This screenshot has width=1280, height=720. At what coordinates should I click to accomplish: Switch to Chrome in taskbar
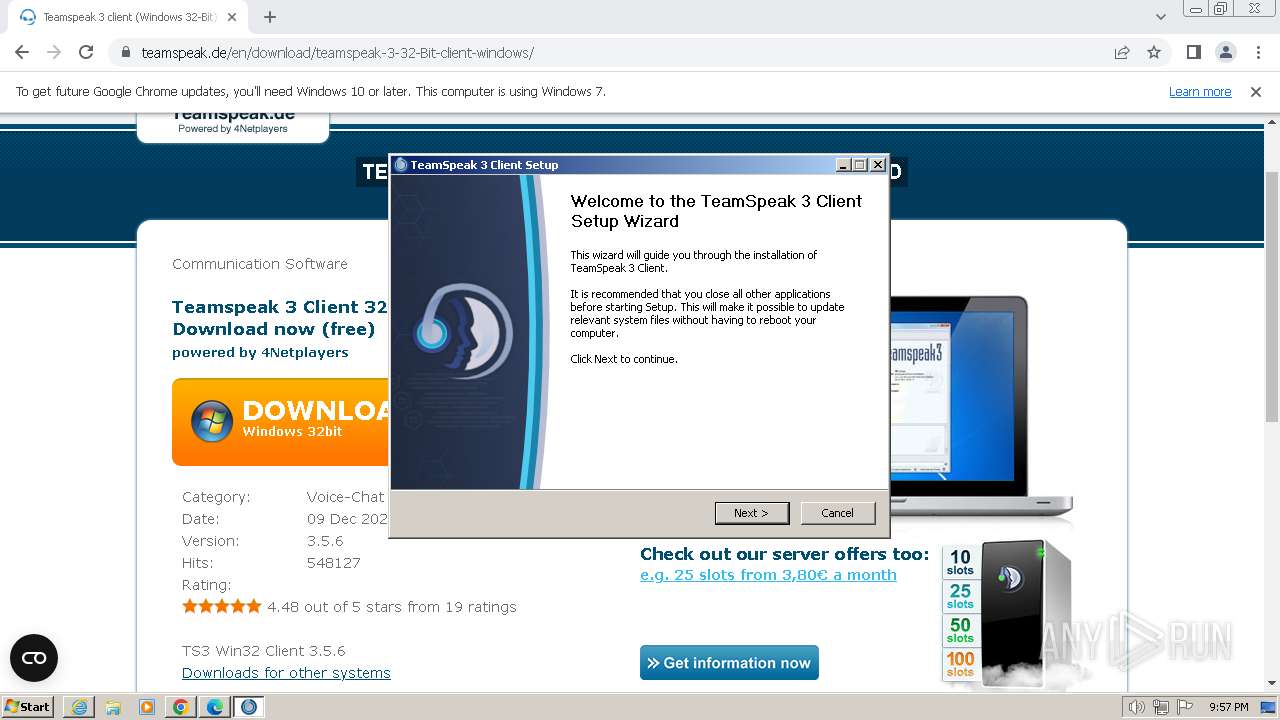pos(181,707)
